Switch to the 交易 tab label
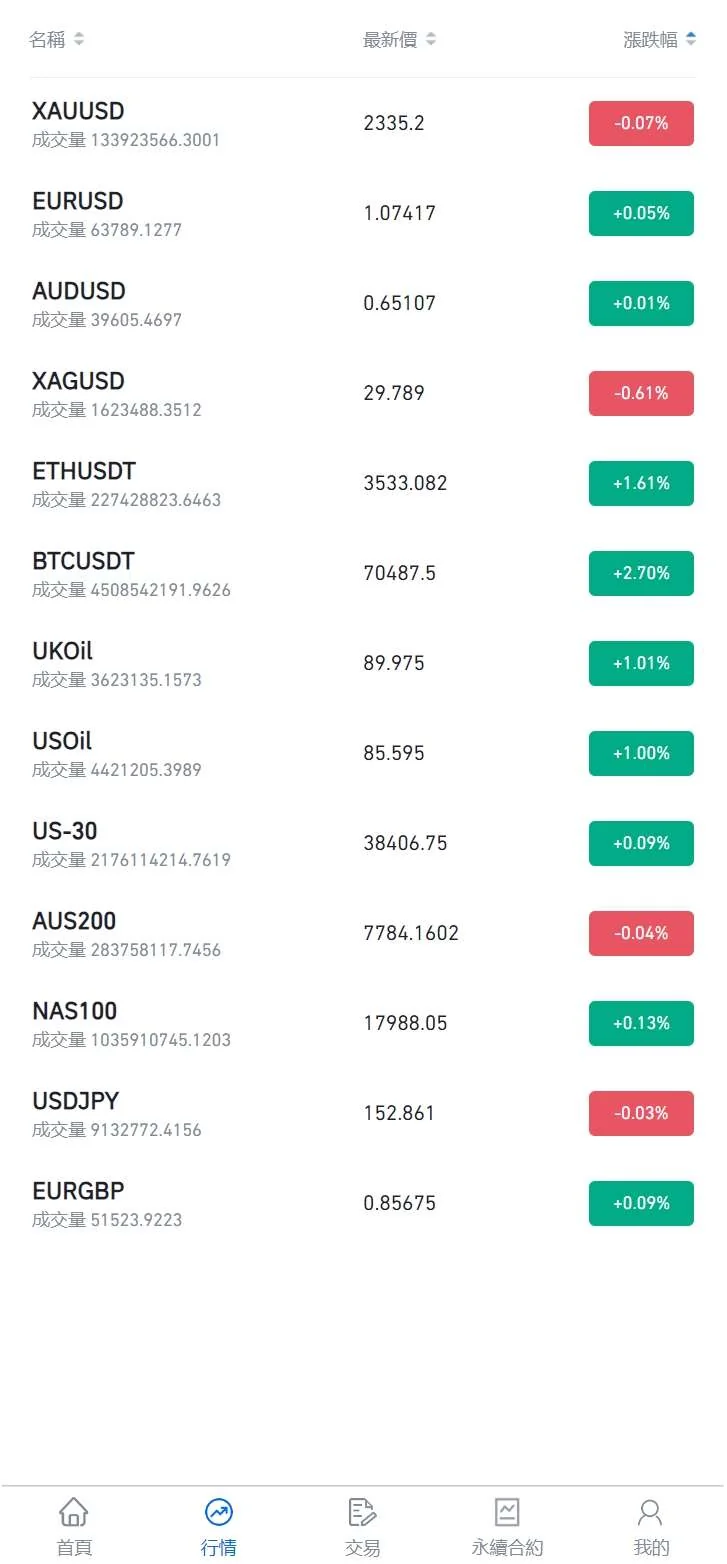This screenshot has height=1564, width=727. [362, 1548]
